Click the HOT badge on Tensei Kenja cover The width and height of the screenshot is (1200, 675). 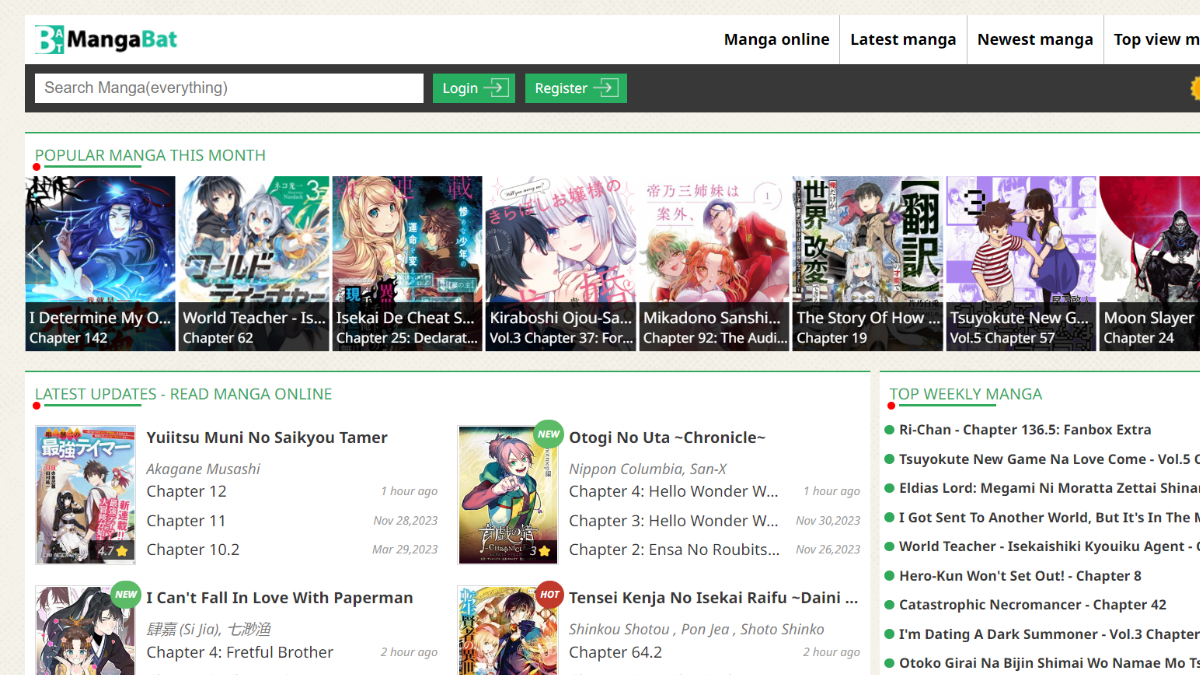coord(549,595)
